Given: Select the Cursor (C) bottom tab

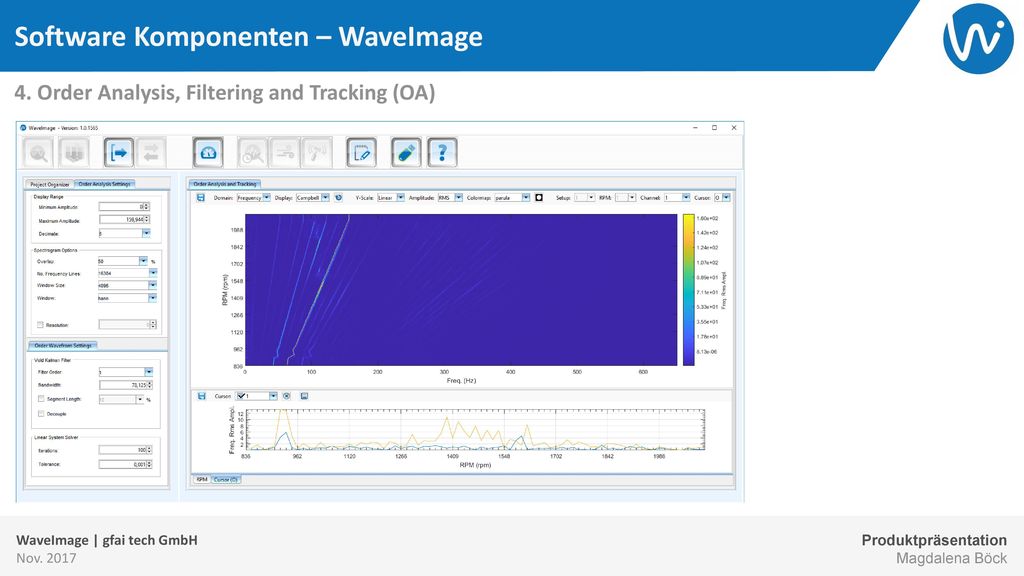Looking at the screenshot, I should pos(226,479).
